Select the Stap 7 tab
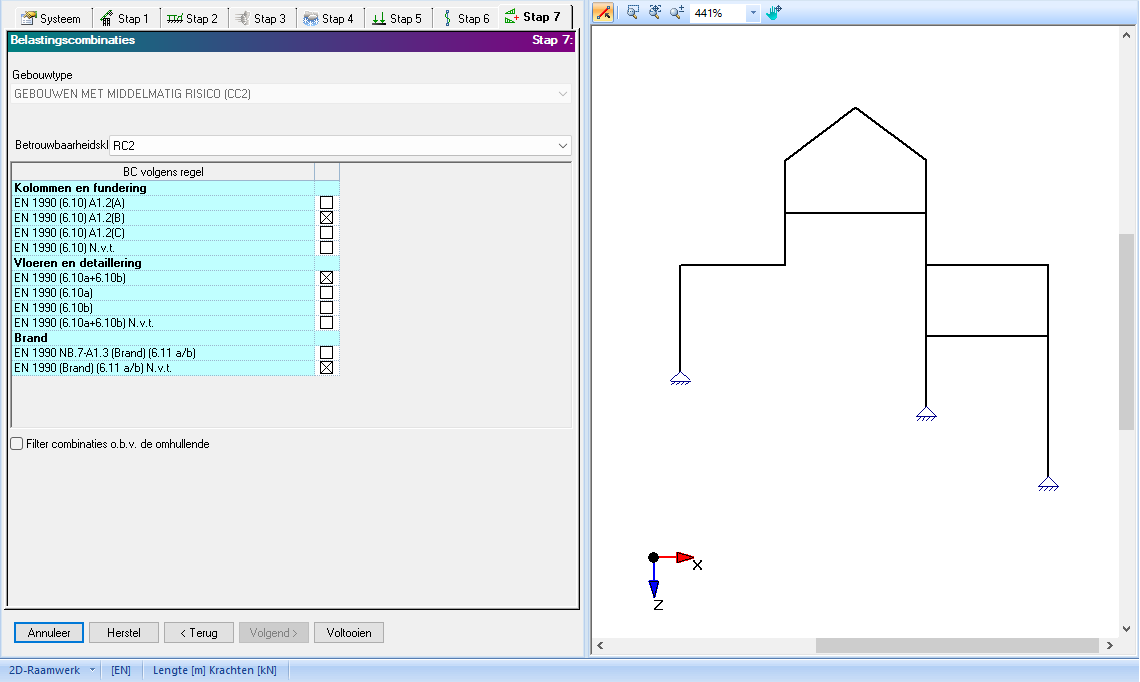Viewport: 1140px width, 682px height. coord(534,17)
